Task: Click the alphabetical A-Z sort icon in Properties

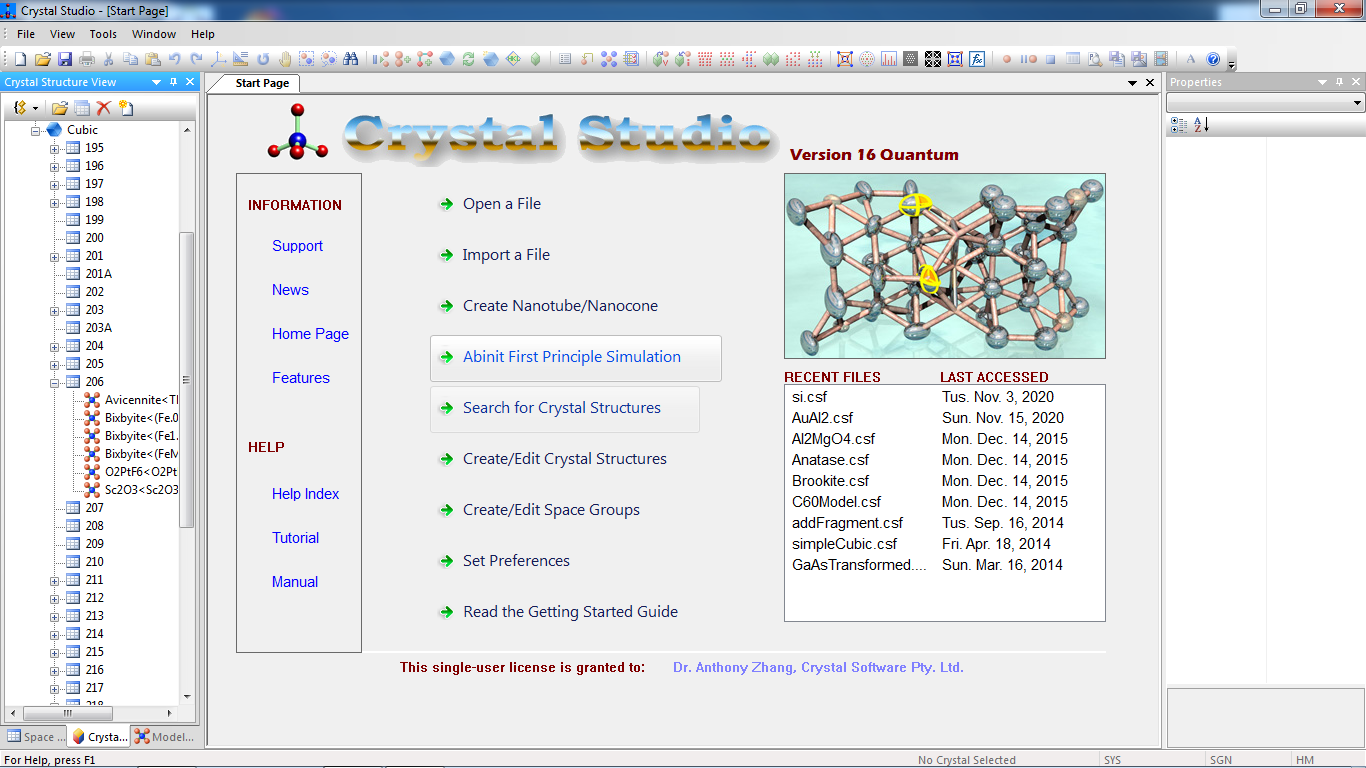Action: (x=1200, y=125)
